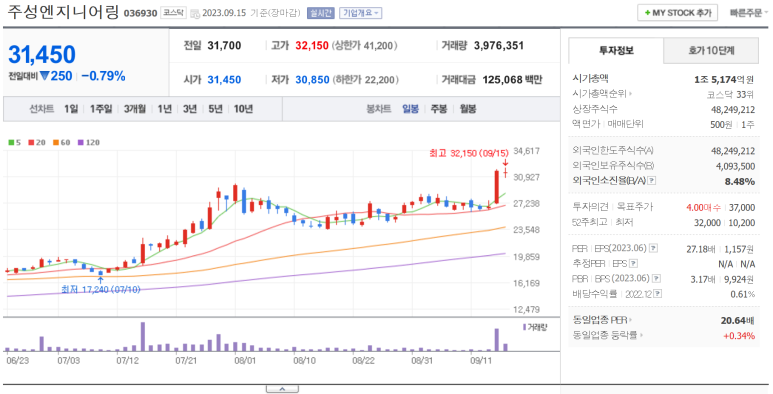Click the help icon beside 추정PER EPS

633,264
